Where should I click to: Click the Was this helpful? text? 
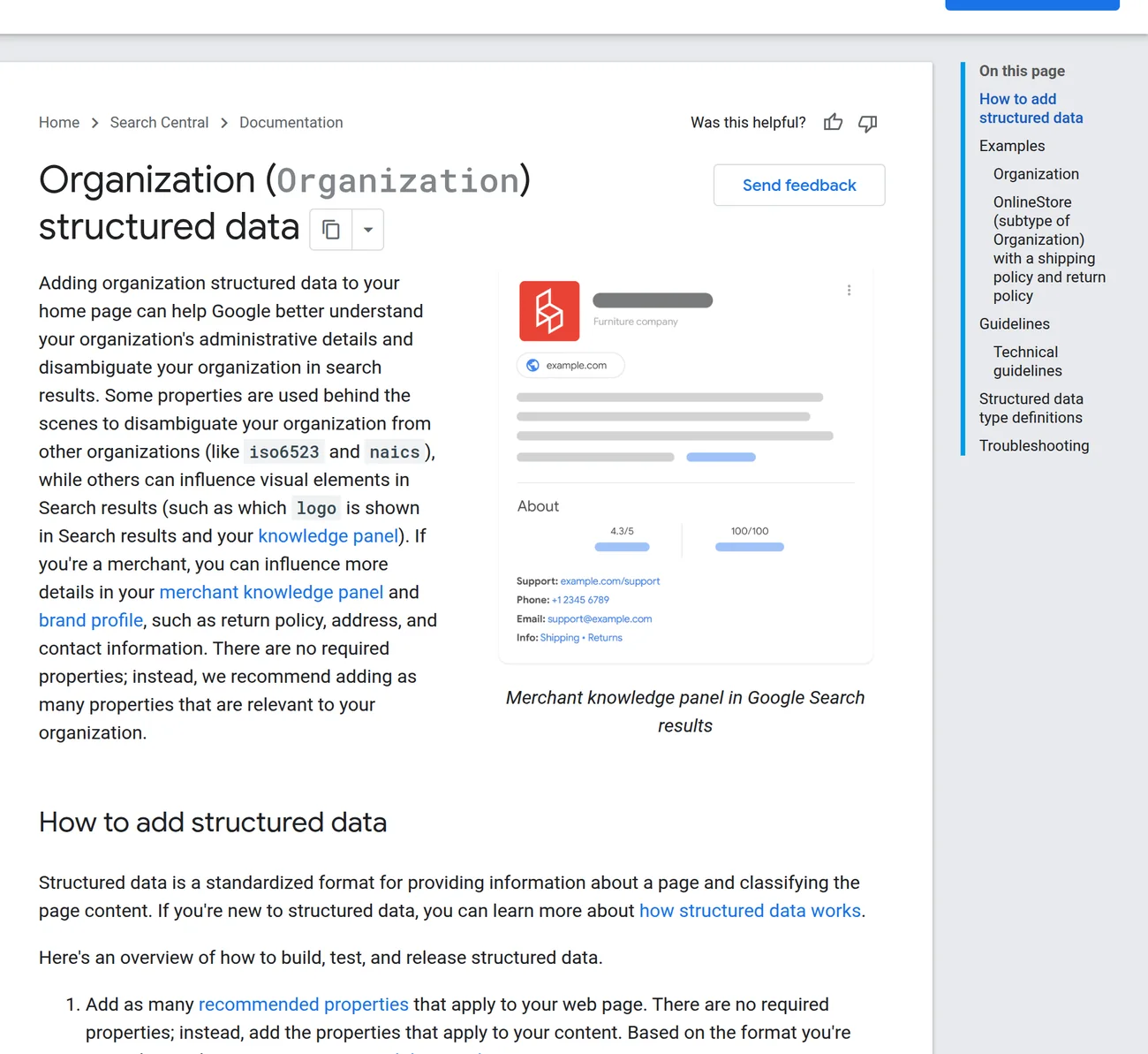point(748,123)
